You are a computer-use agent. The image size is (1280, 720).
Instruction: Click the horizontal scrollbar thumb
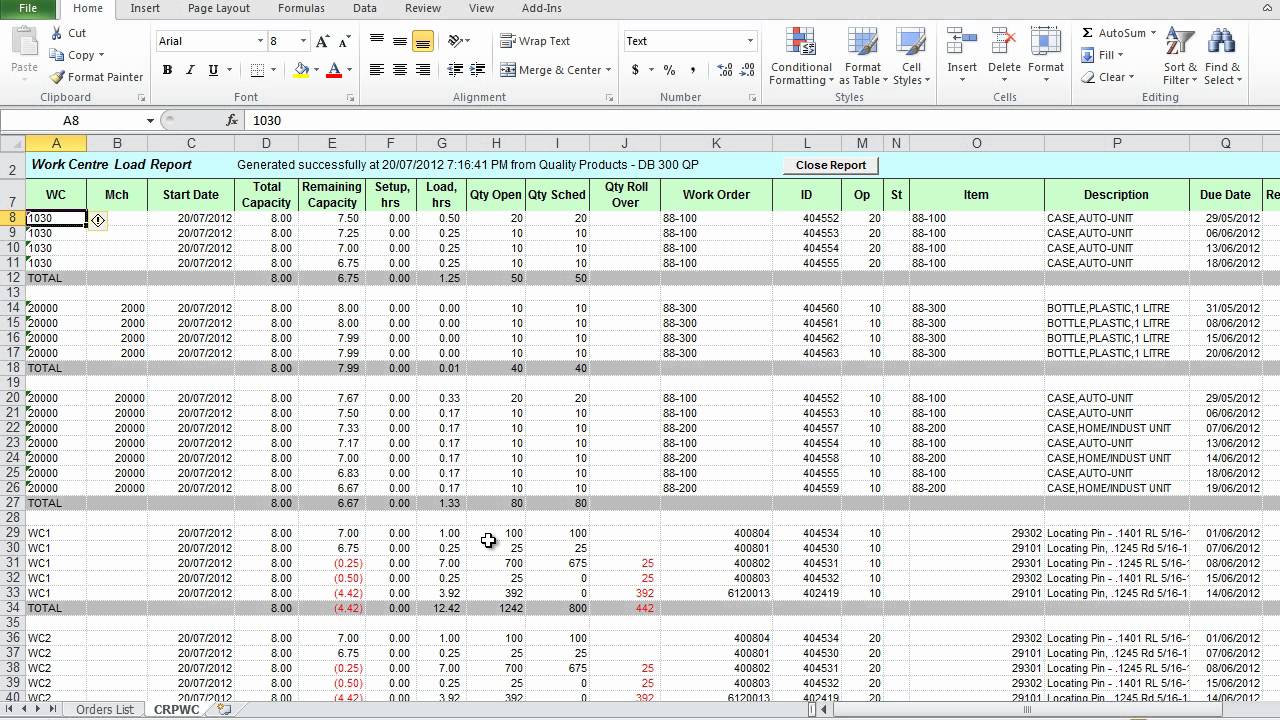pyautogui.click(x=1027, y=709)
